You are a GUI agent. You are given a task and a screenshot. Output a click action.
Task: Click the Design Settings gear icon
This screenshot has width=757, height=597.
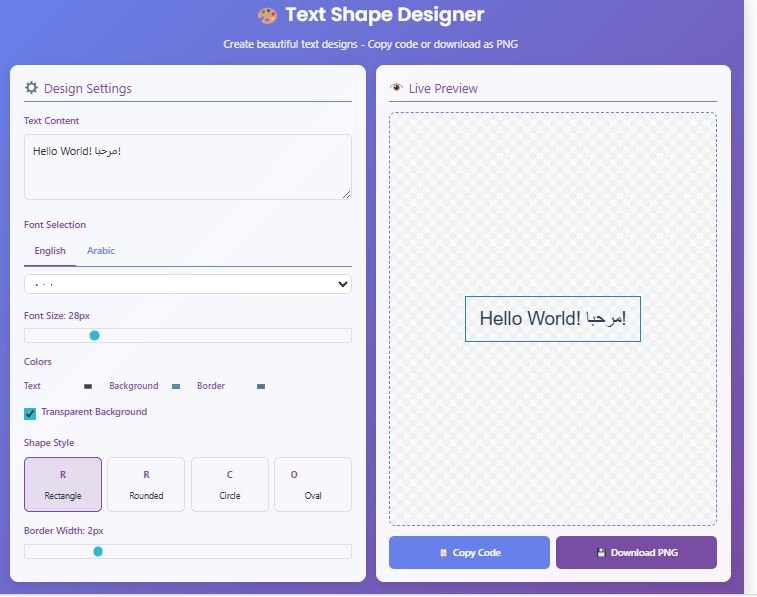[x=31, y=88]
